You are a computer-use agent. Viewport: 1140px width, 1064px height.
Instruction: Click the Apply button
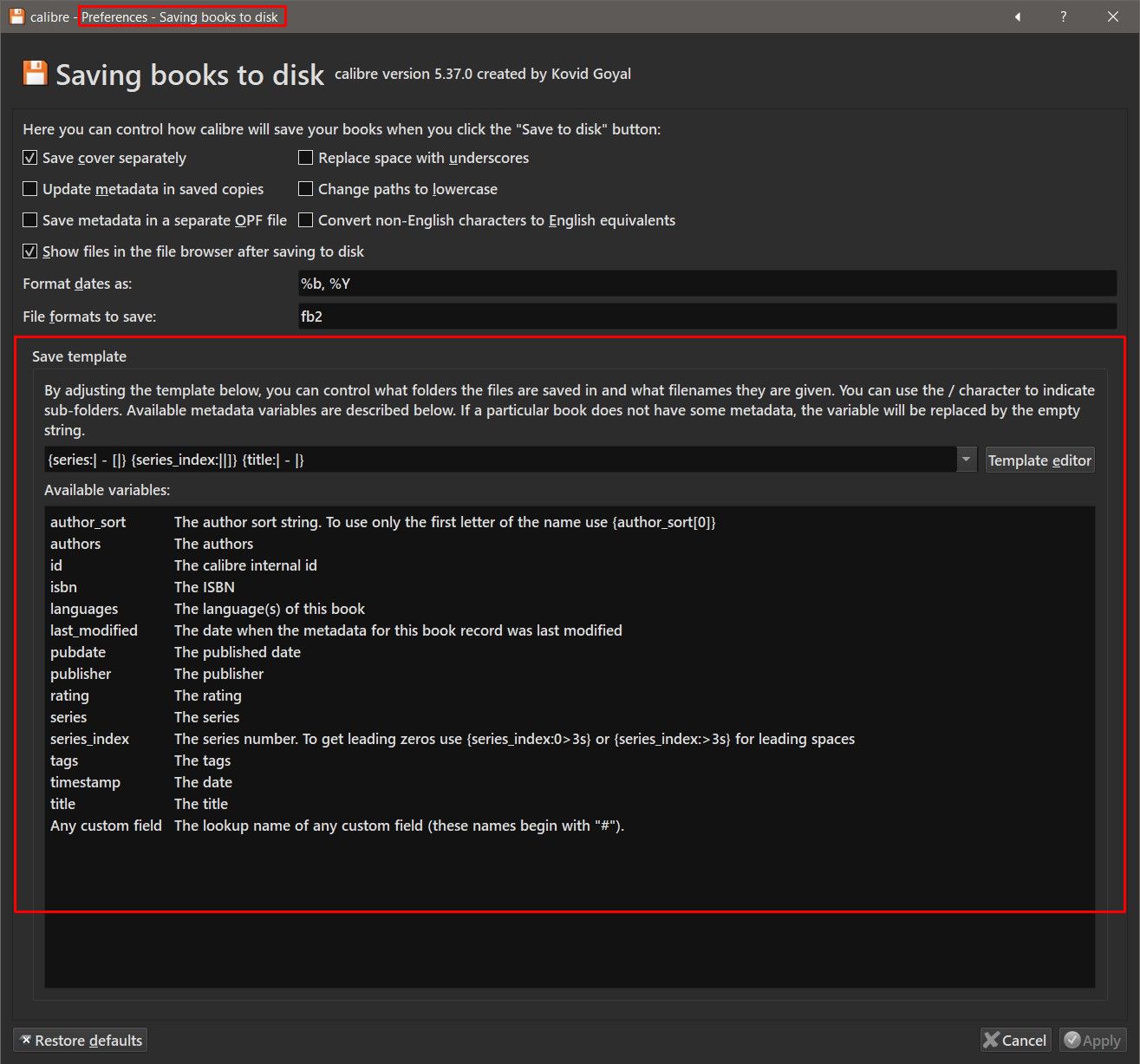1092,1041
